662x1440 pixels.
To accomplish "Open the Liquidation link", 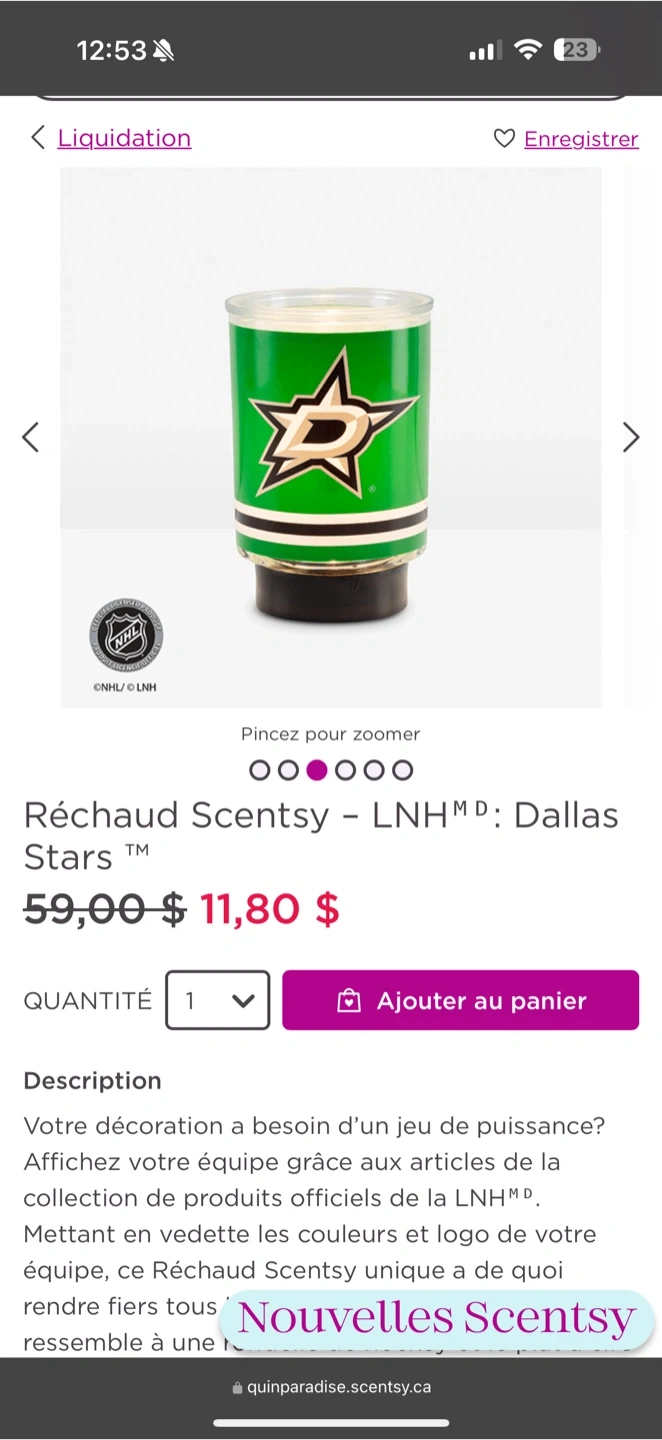I will coord(124,138).
